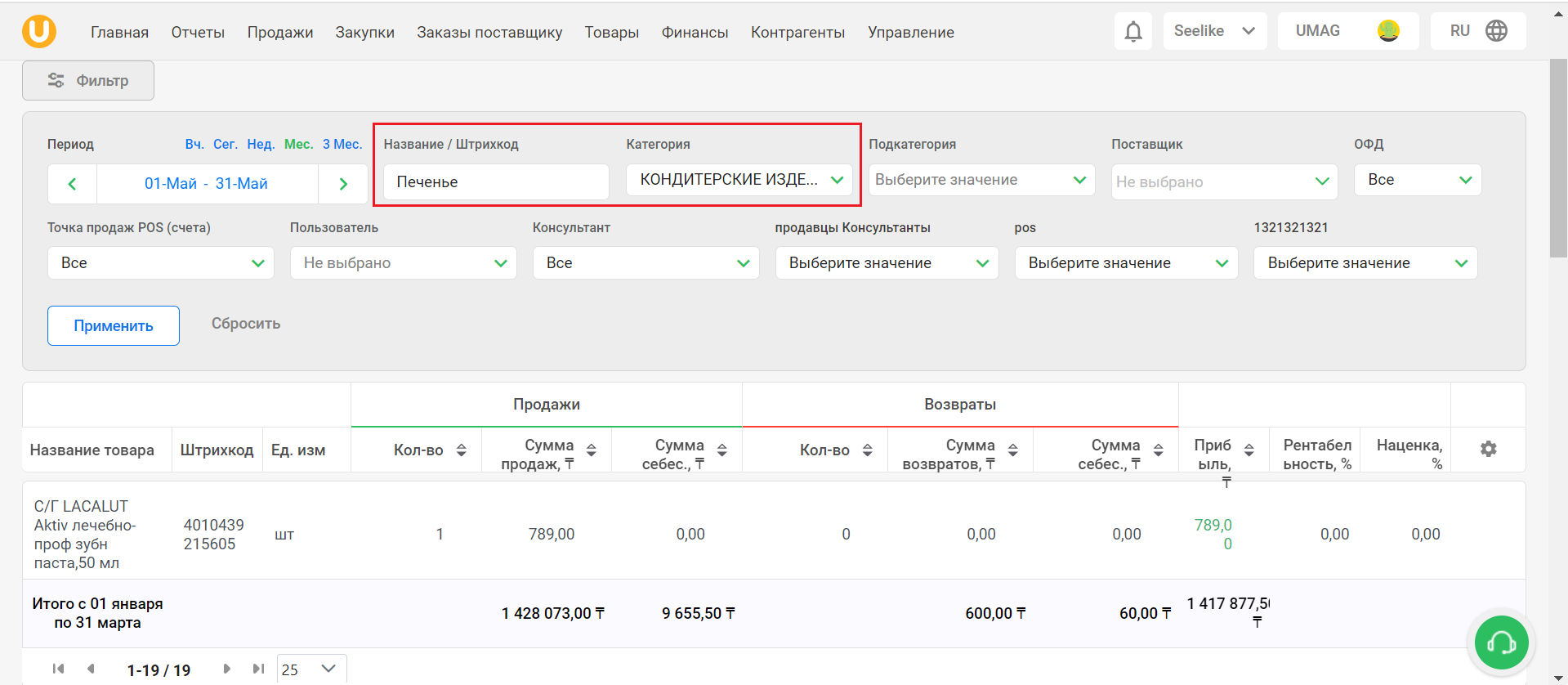Open the Поставщик dropdown
The height and width of the screenshot is (685, 1568).
(1224, 181)
